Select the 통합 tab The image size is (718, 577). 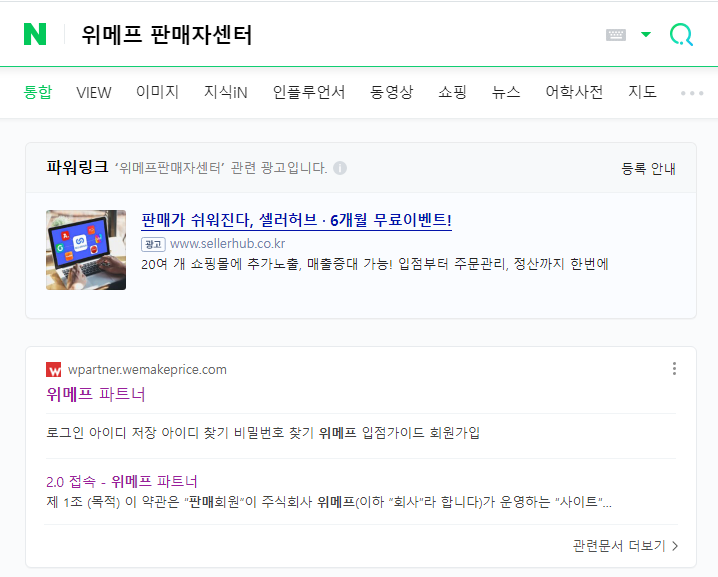coord(38,92)
